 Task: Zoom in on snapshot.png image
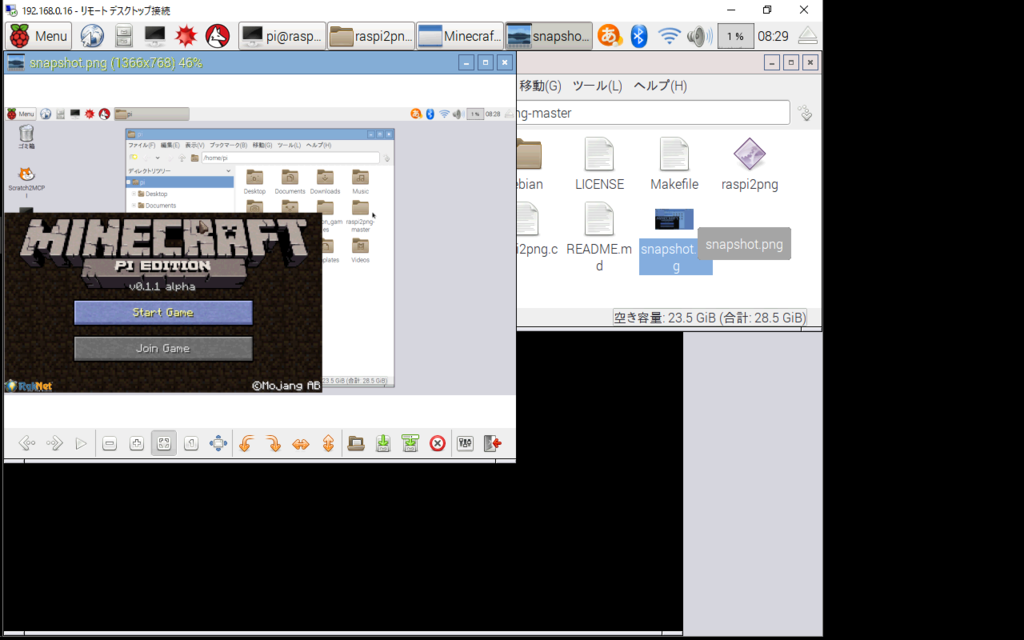136,443
